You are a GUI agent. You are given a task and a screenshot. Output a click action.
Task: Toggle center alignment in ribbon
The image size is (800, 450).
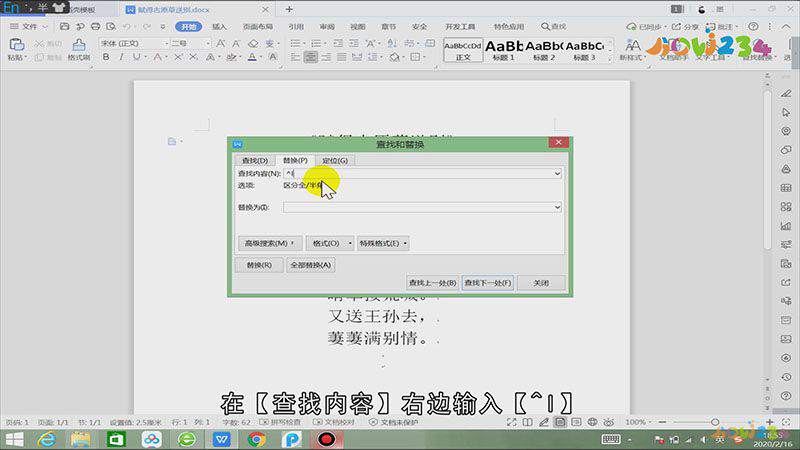point(310,57)
